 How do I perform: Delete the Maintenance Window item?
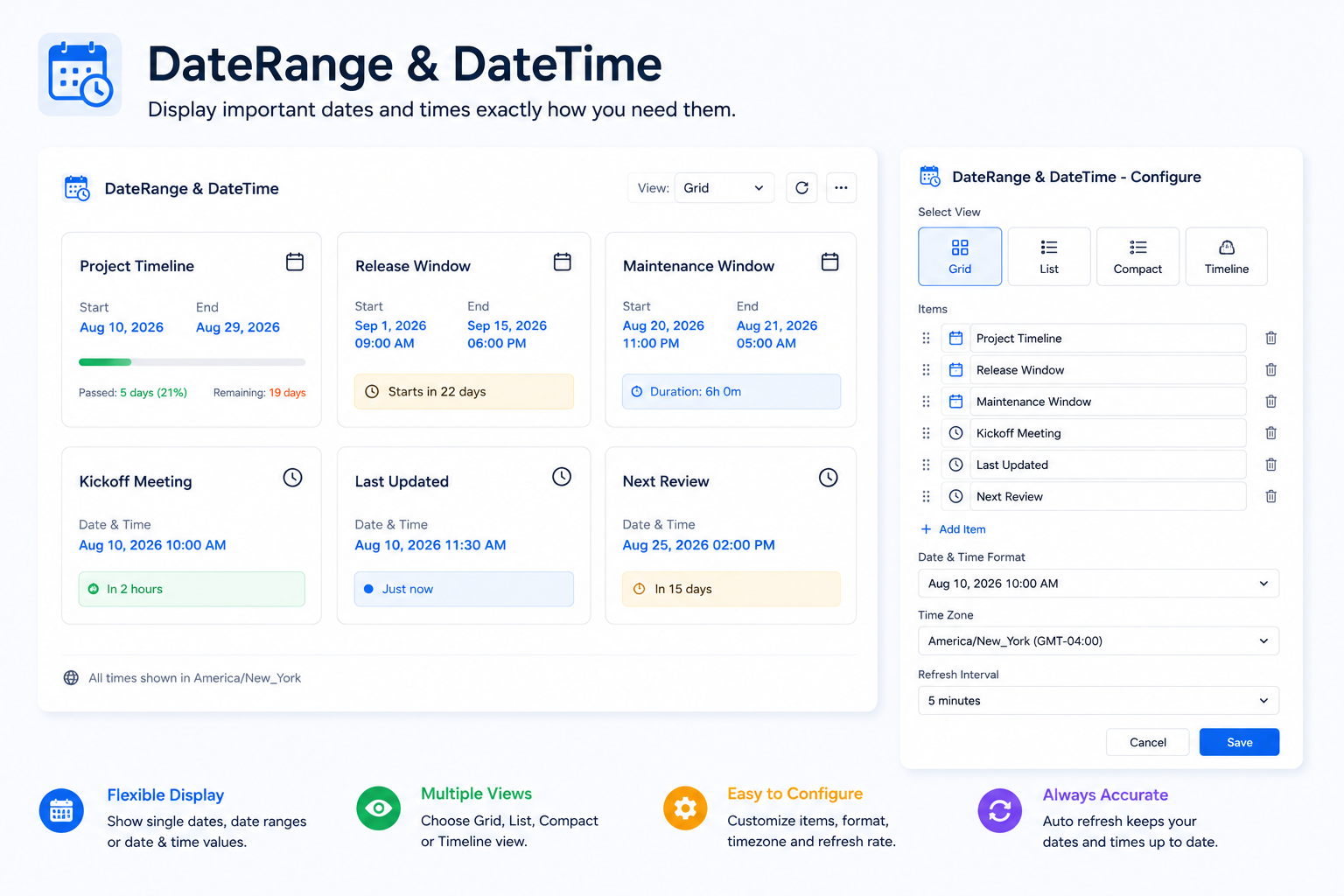[1270, 401]
